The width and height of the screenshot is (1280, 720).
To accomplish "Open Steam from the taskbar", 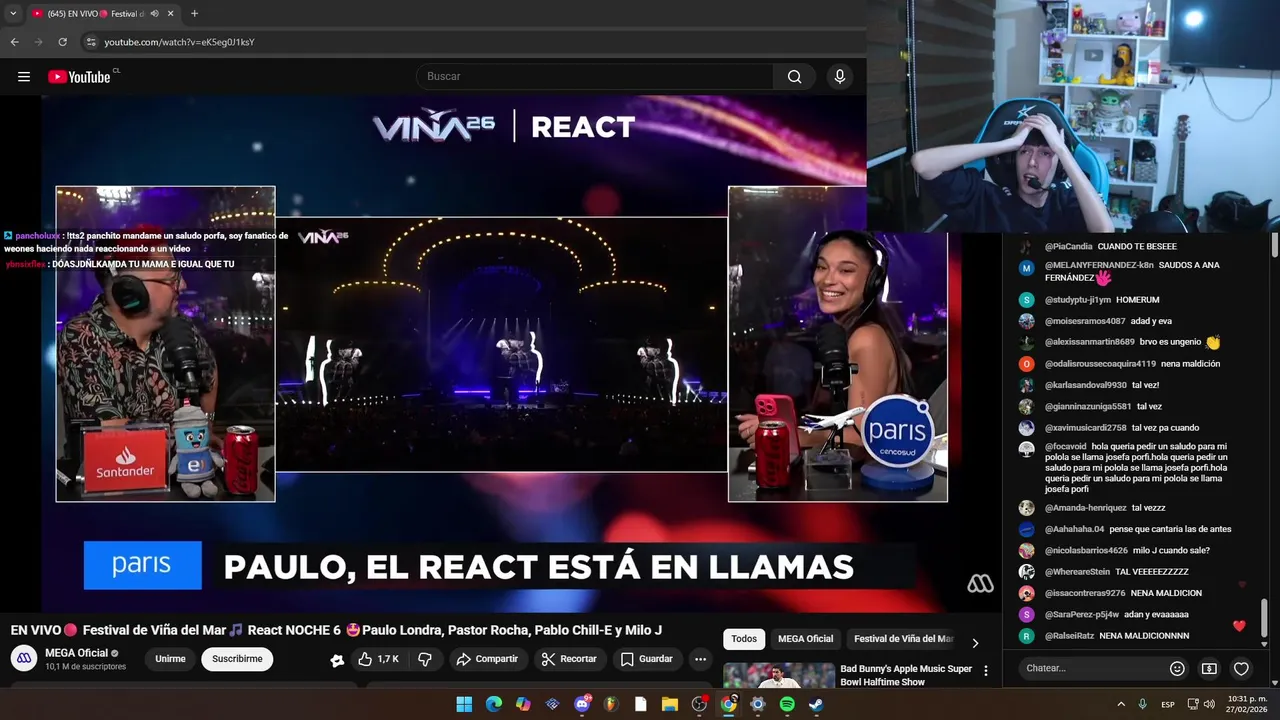I will pos(816,704).
